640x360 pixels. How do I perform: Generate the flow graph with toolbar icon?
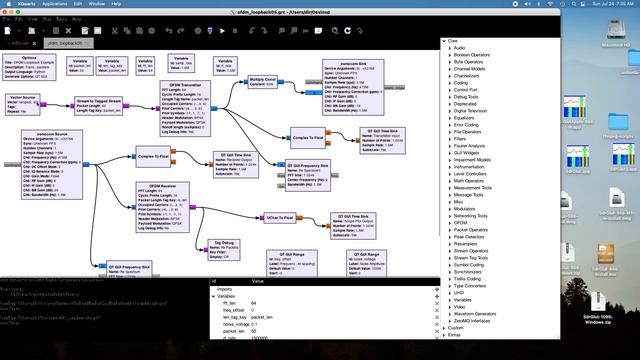click(x=210, y=31)
